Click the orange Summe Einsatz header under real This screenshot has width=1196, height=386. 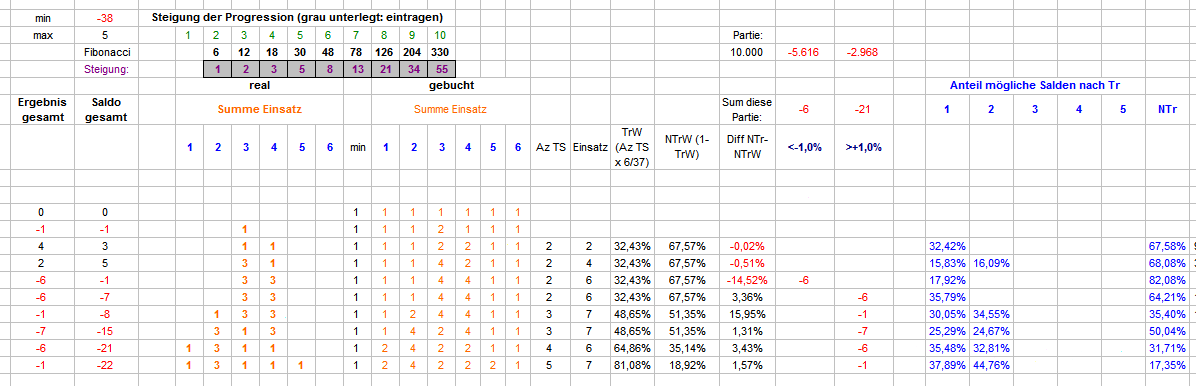click(260, 110)
